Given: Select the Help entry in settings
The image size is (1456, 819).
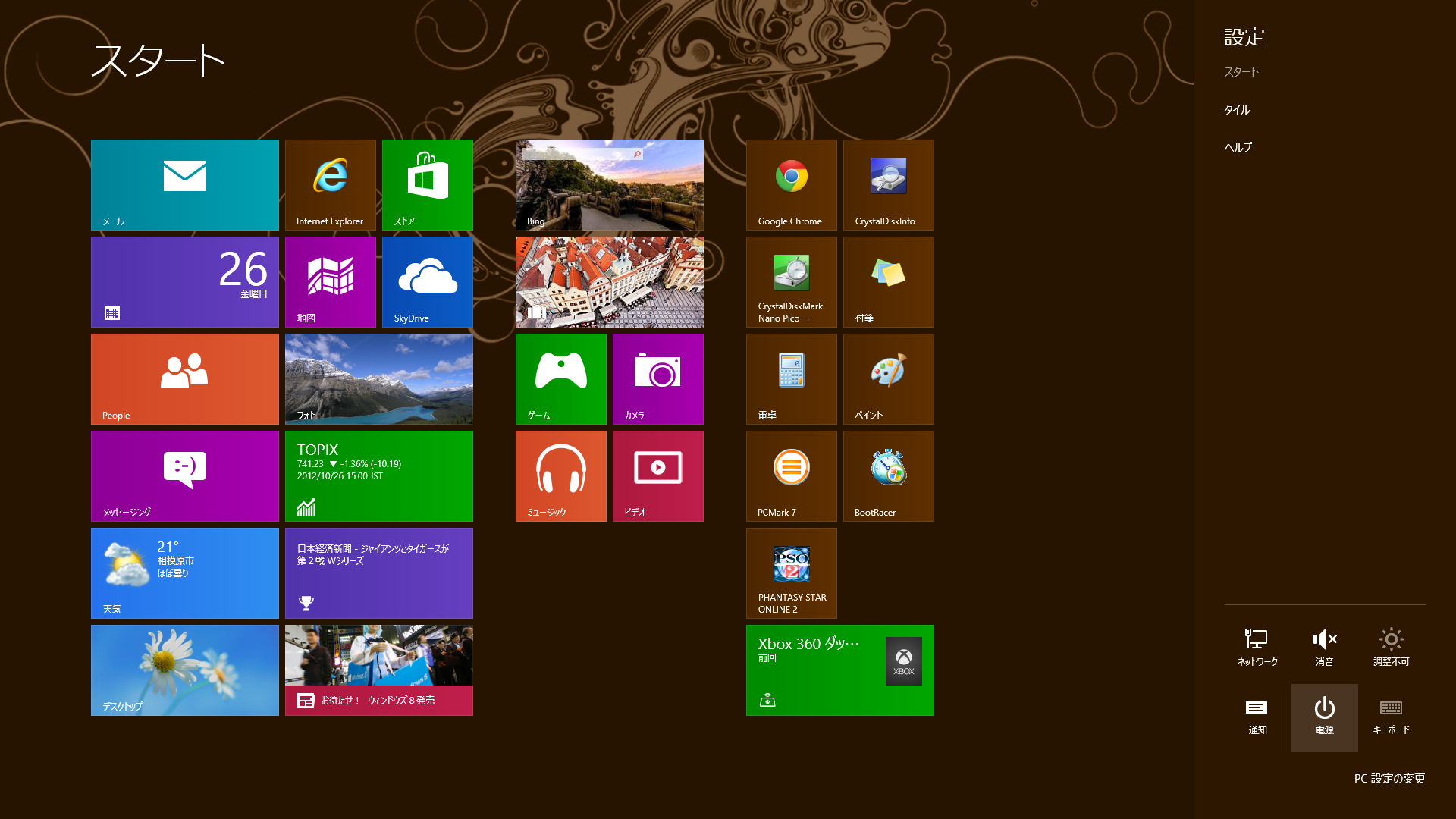Looking at the screenshot, I should [x=1238, y=148].
